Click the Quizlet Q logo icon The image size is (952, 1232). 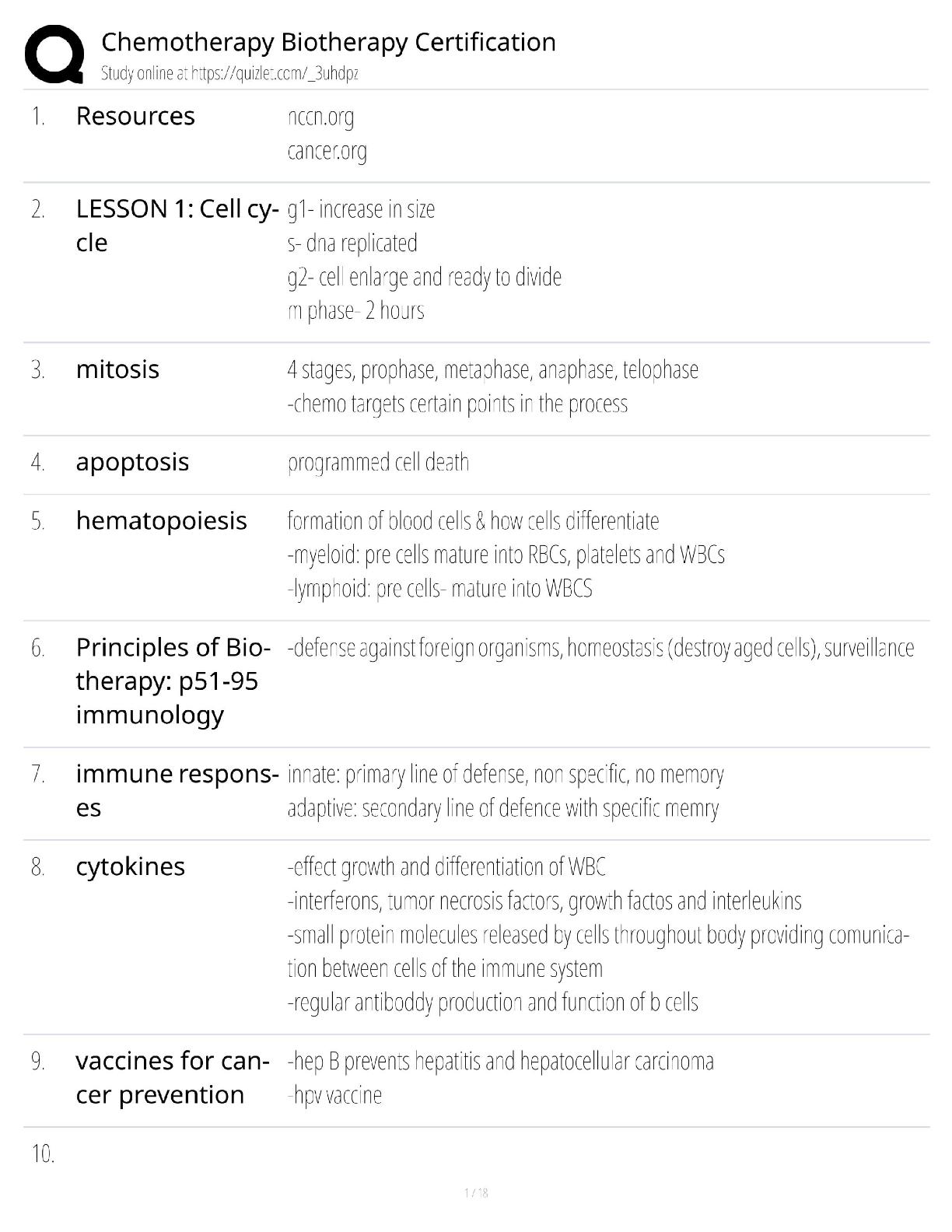[54, 54]
